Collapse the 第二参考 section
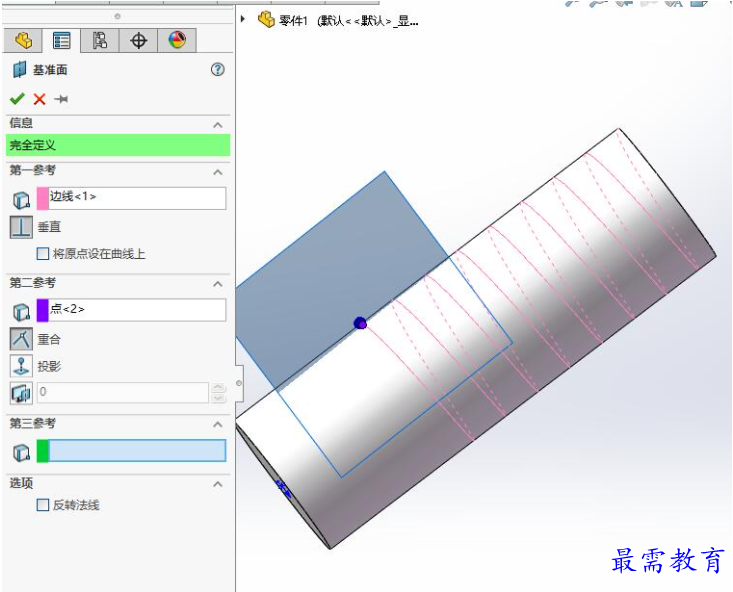This screenshot has height=592, width=733. 218,284
